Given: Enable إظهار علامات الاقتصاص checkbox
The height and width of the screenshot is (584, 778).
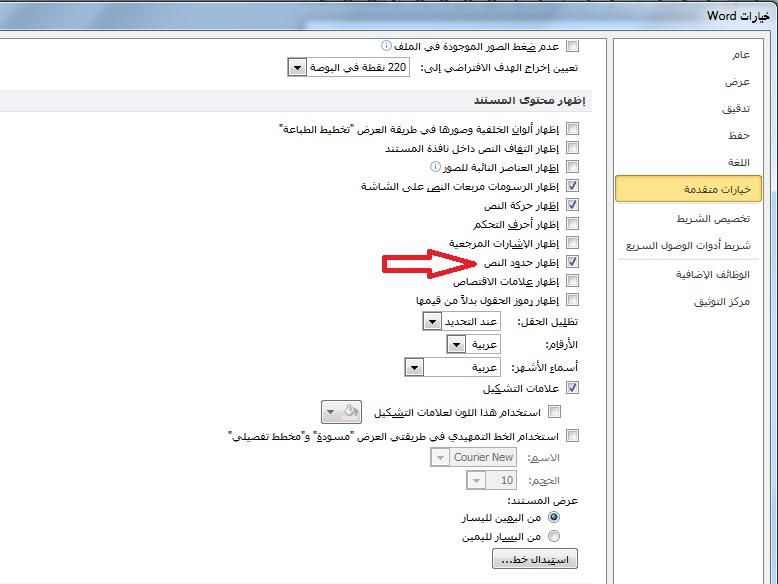Looking at the screenshot, I should 572,281.
